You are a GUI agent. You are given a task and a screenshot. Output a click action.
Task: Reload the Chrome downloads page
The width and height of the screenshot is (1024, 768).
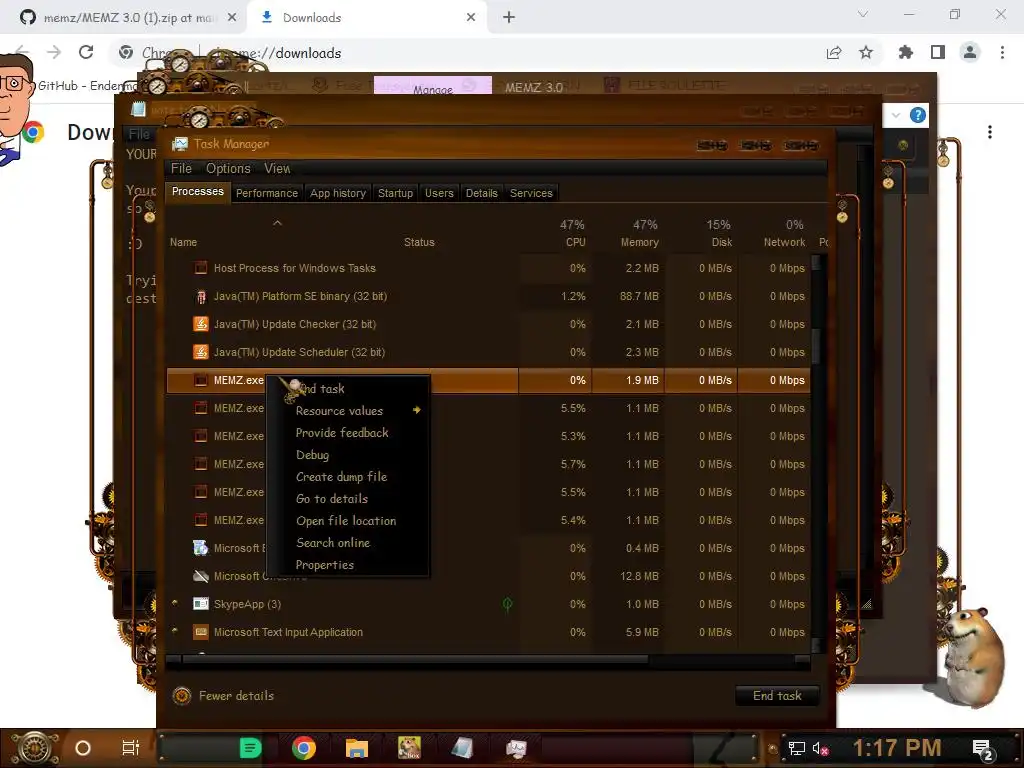click(x=86, y=52)
